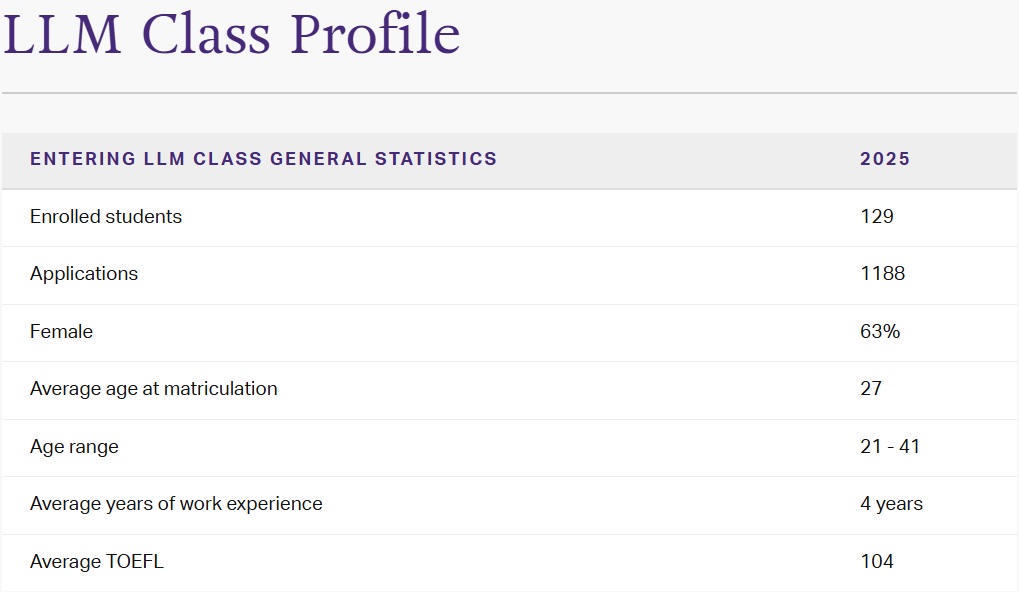Click 'Average years of work experience' label
The image size is (1019, 592).
tap(176, 504)
